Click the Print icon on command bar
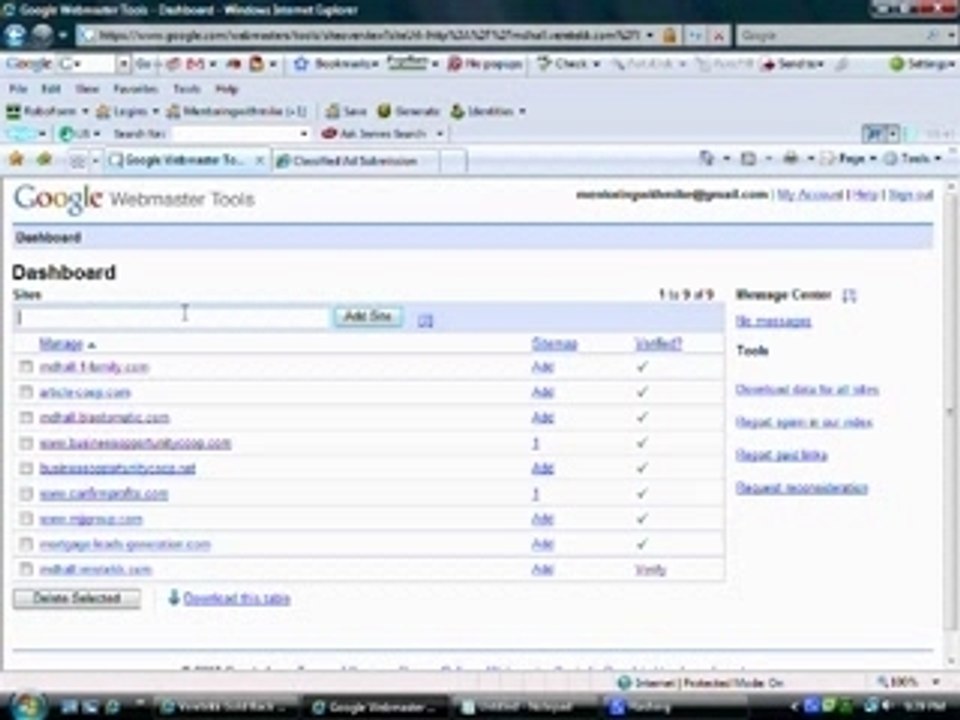The image size is (960, 720). pyautogui.click(x=790, y=159)
